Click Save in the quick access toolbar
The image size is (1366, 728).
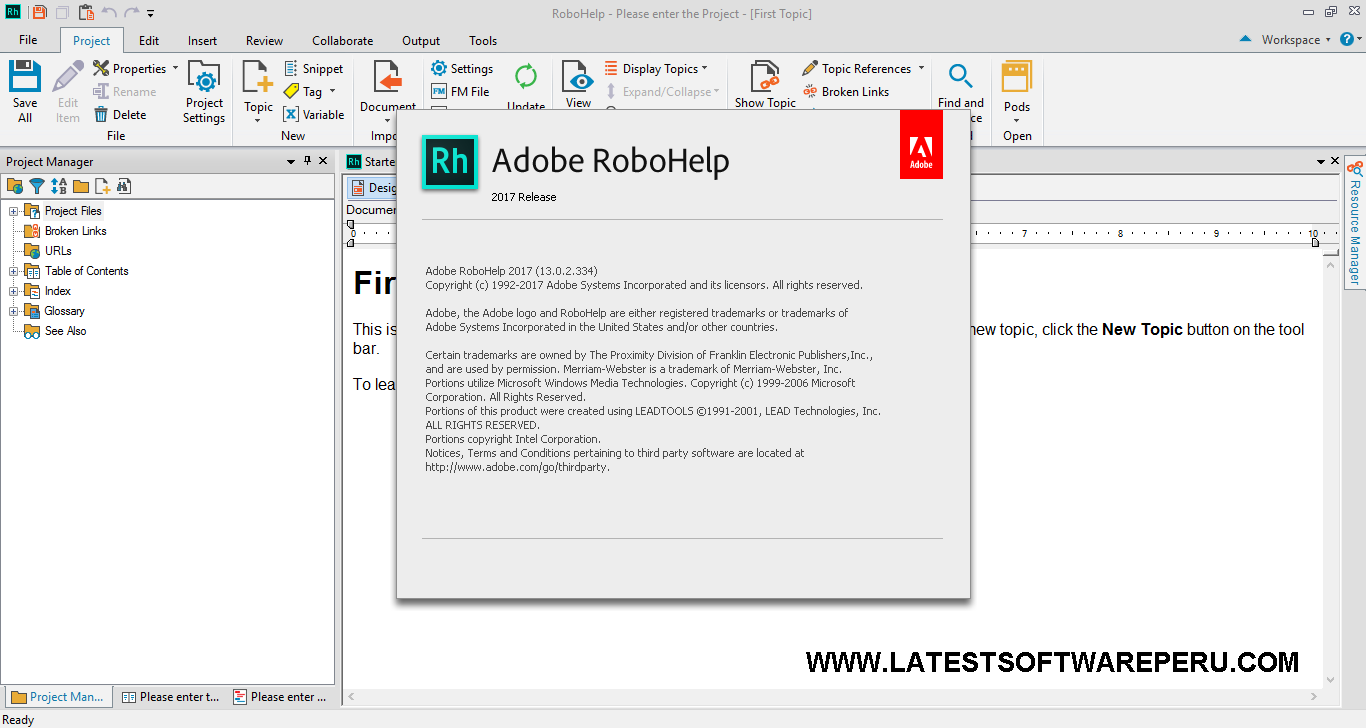[39, 13]
